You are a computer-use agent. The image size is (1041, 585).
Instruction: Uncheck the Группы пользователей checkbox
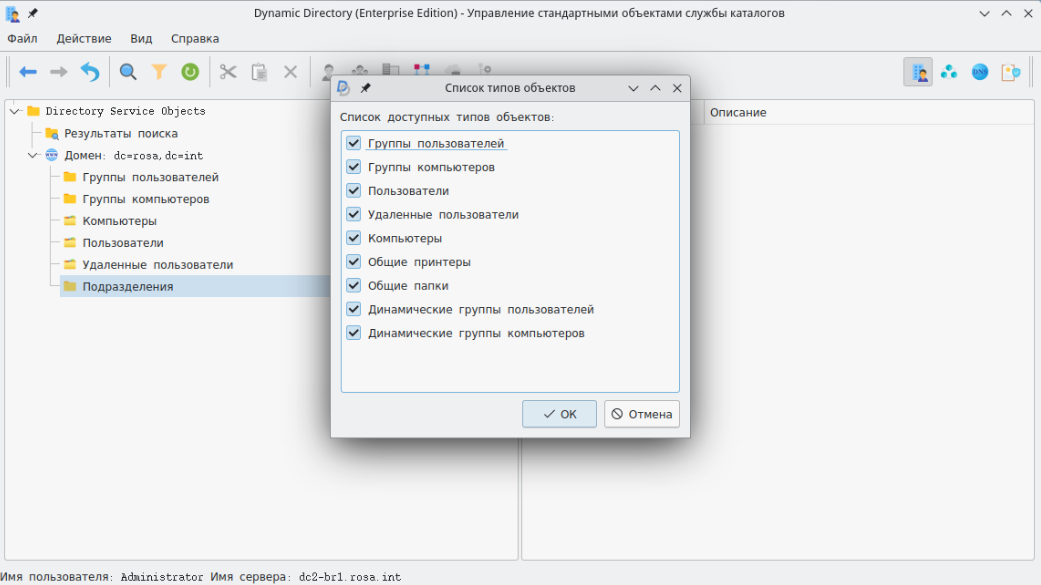353,143
